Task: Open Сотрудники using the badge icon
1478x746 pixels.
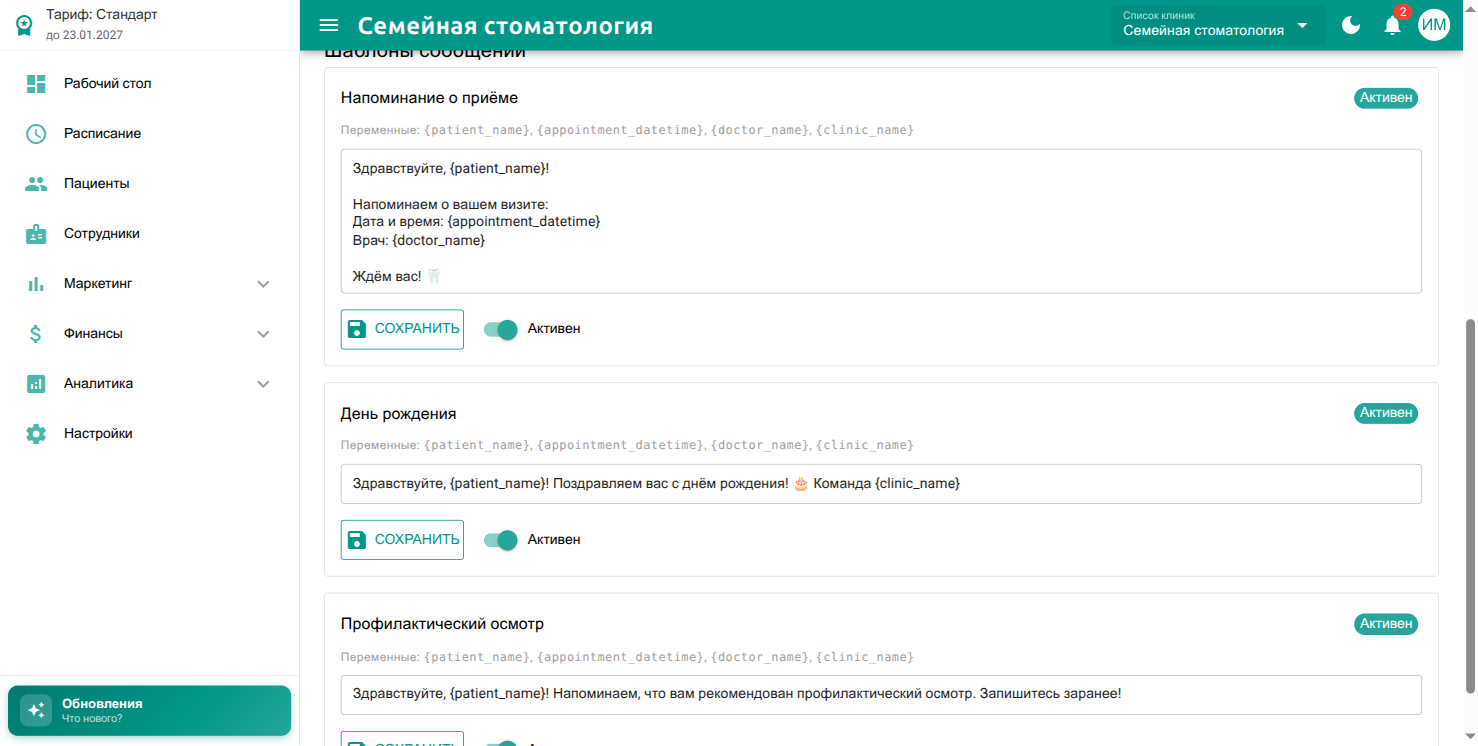Action: 36,233
